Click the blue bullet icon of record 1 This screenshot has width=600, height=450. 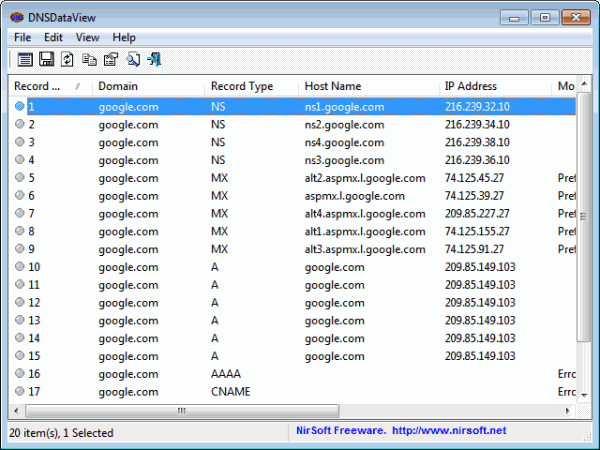coord(20,106)
